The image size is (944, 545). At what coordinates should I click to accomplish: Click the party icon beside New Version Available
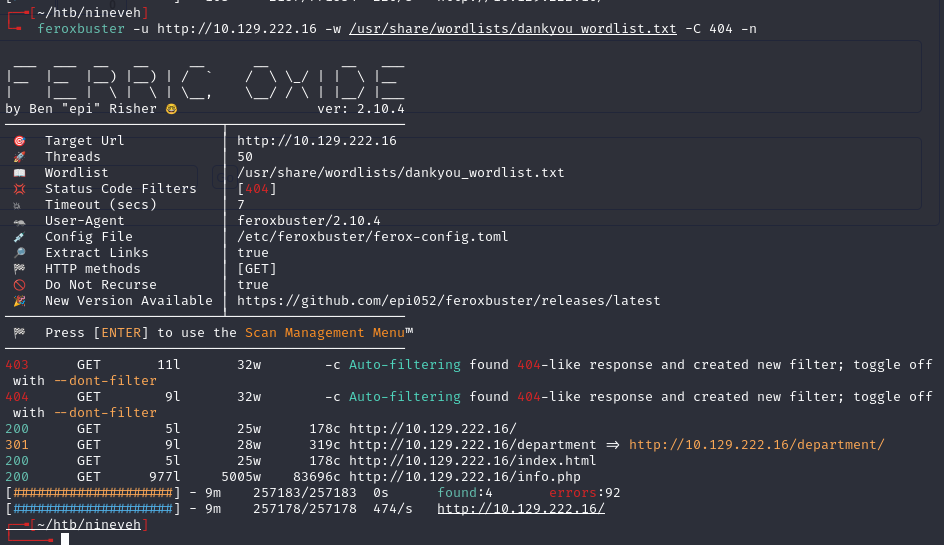point(19,301)
